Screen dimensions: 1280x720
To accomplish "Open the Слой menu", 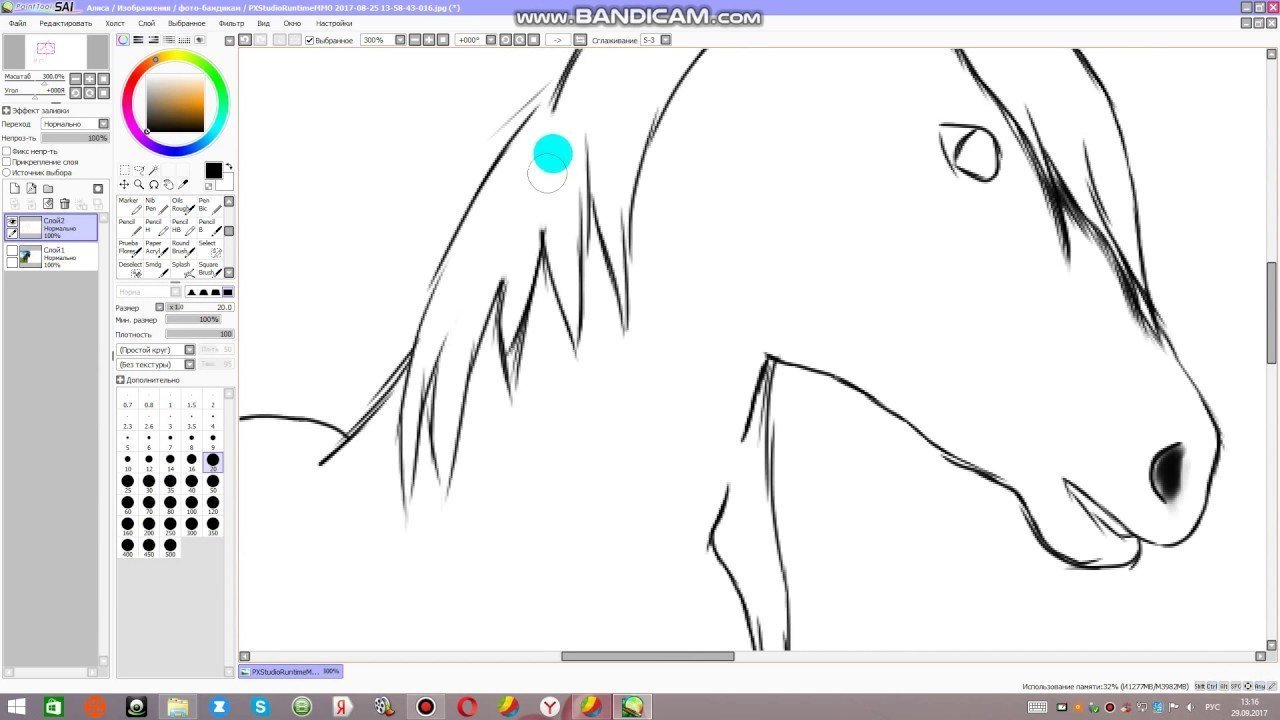I will [146, 23].
